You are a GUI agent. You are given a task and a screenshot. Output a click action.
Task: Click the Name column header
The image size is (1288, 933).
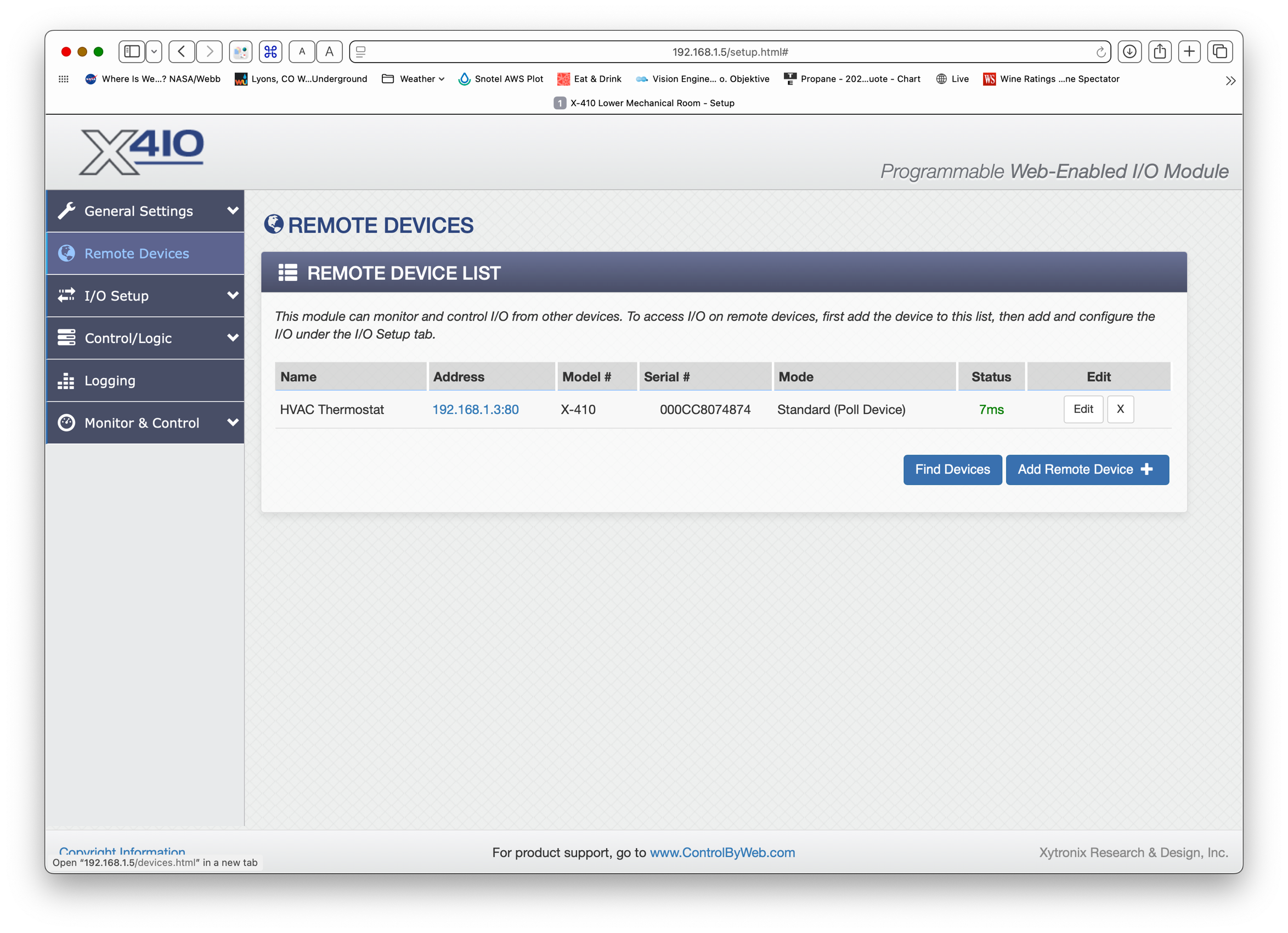coord(351,376)
